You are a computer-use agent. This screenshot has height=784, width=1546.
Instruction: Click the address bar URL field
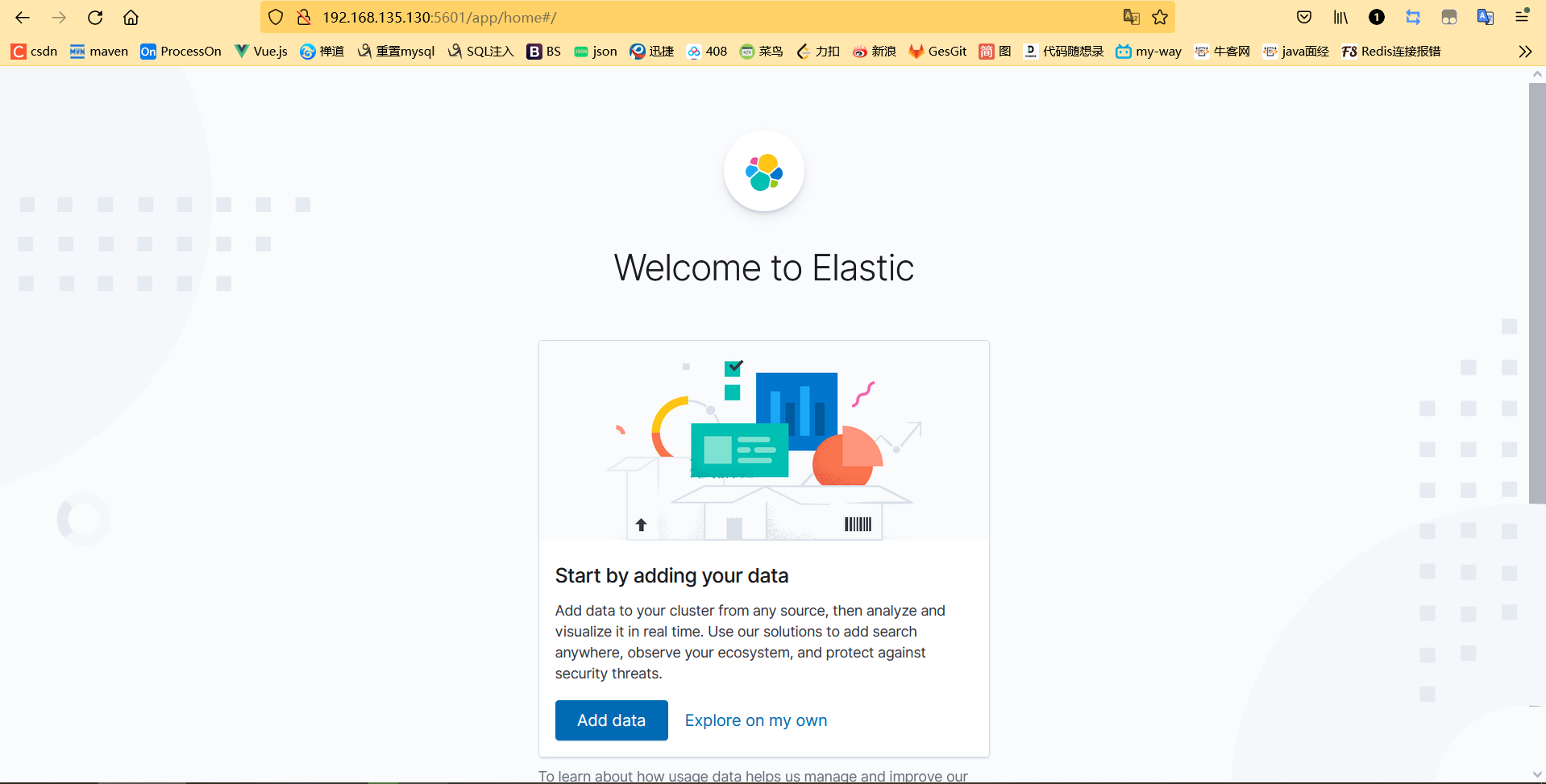click(x=717, y=17)
